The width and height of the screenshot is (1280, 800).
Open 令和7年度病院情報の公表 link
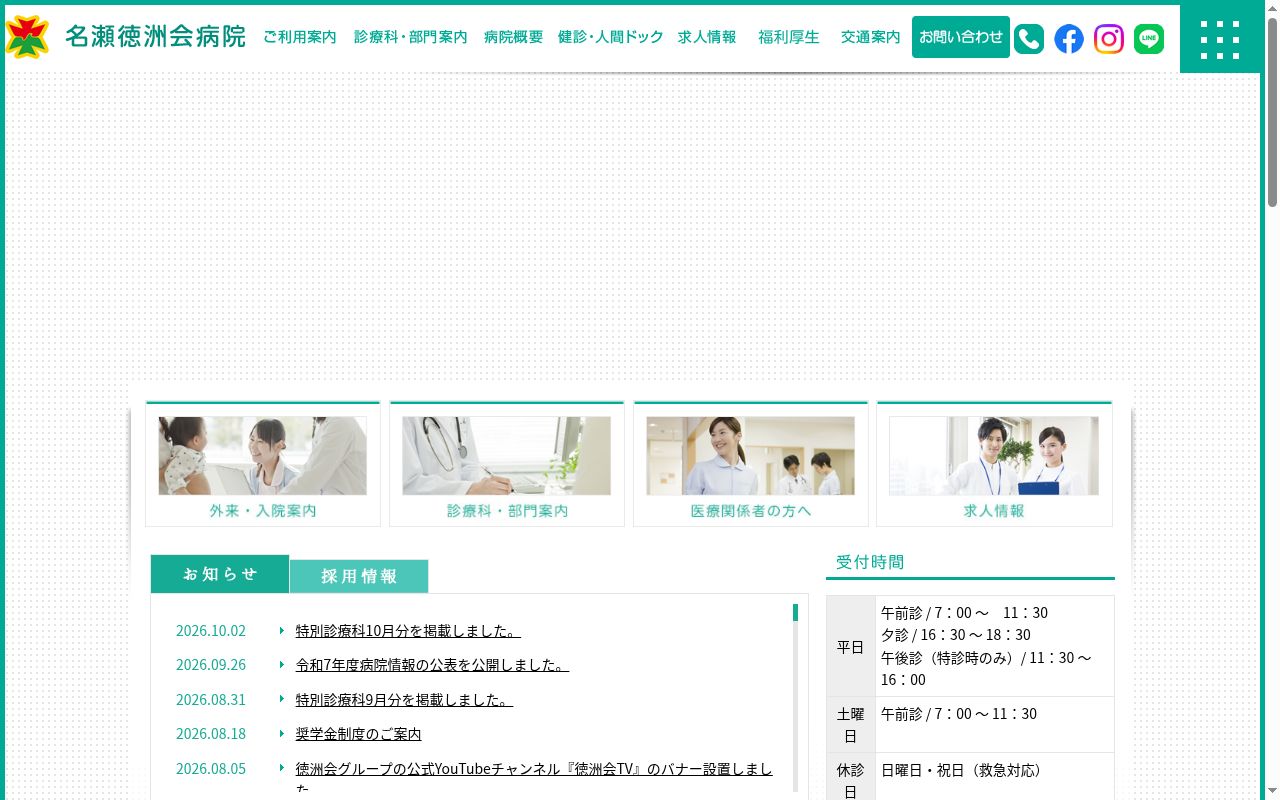pos(432,665)
